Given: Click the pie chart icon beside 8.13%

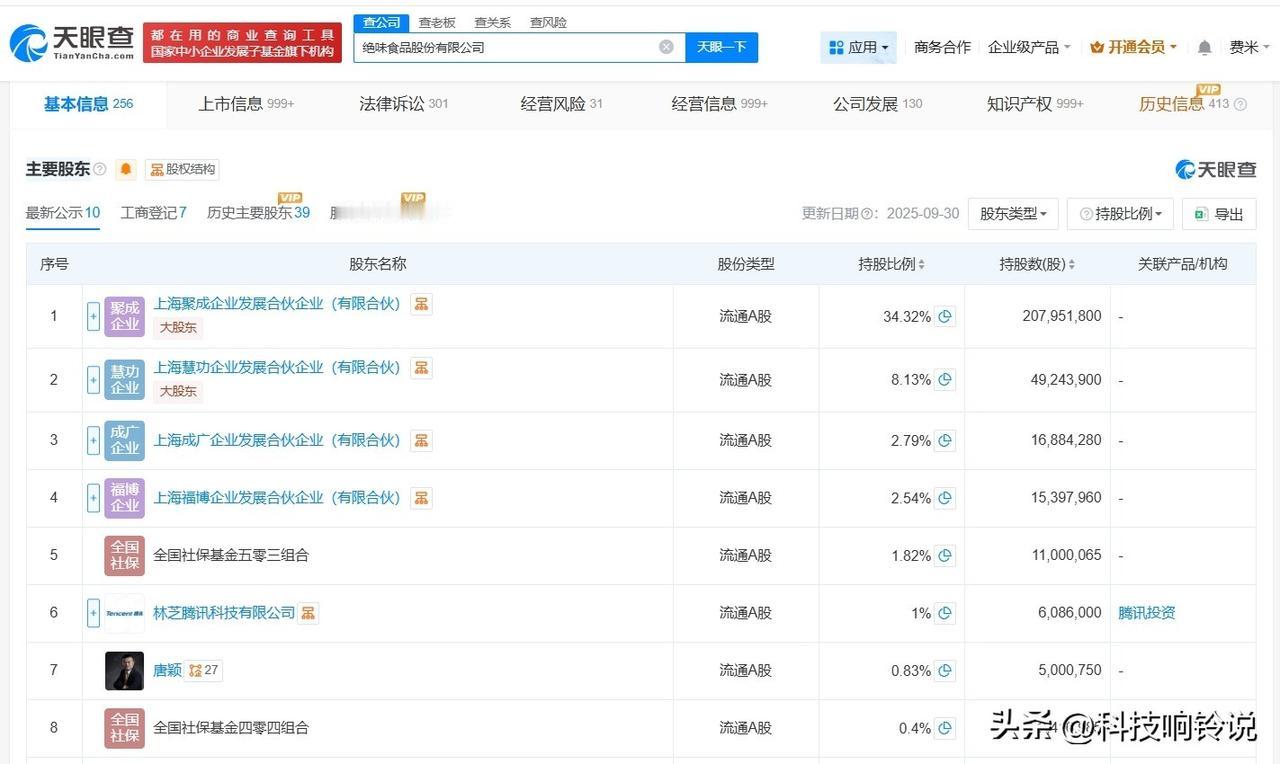Looking at the screenshot, I should click(x=945, y=380).
